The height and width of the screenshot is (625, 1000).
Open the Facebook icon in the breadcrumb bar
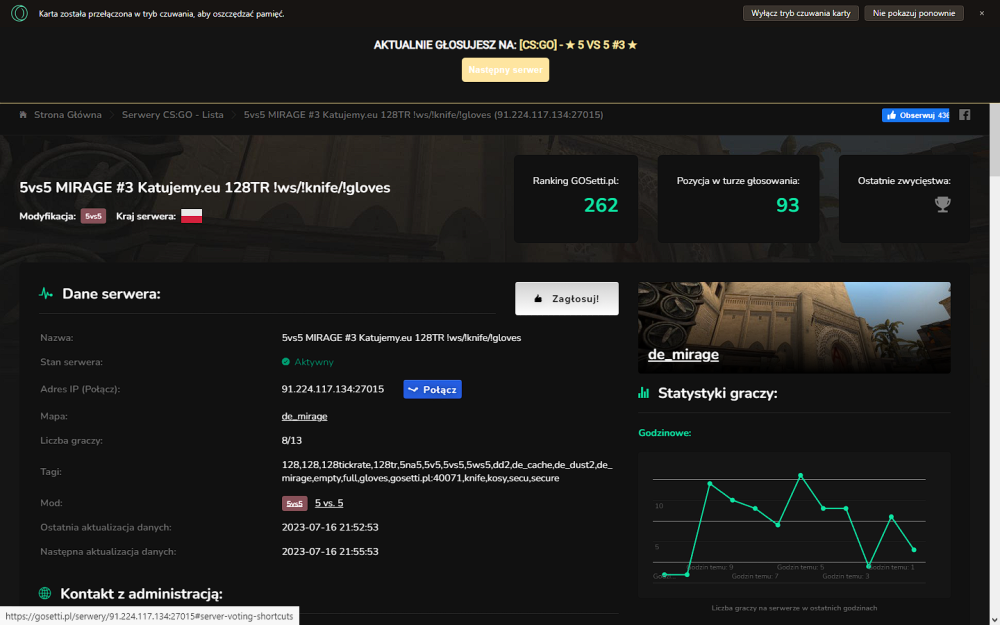click(x=964, y=115)
